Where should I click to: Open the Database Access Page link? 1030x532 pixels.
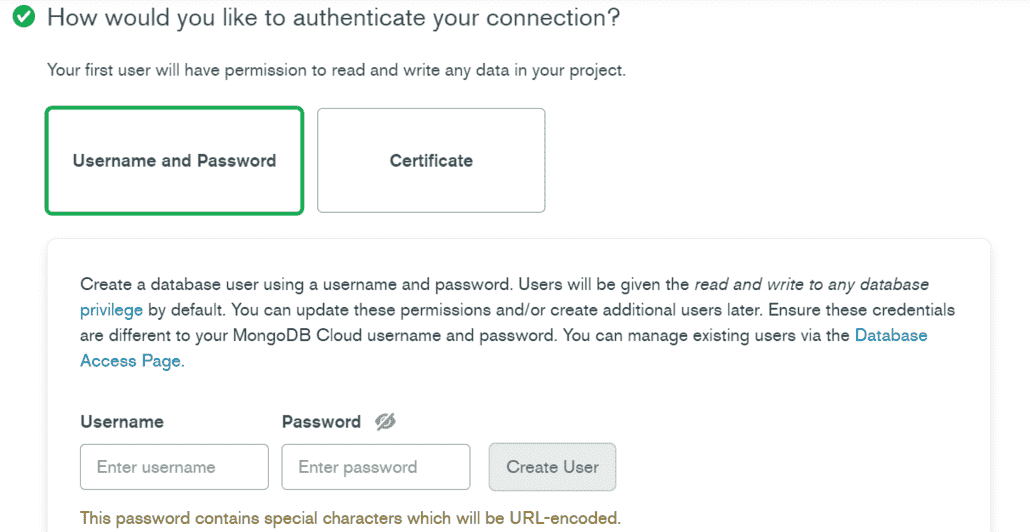click(x=504, y=348)
